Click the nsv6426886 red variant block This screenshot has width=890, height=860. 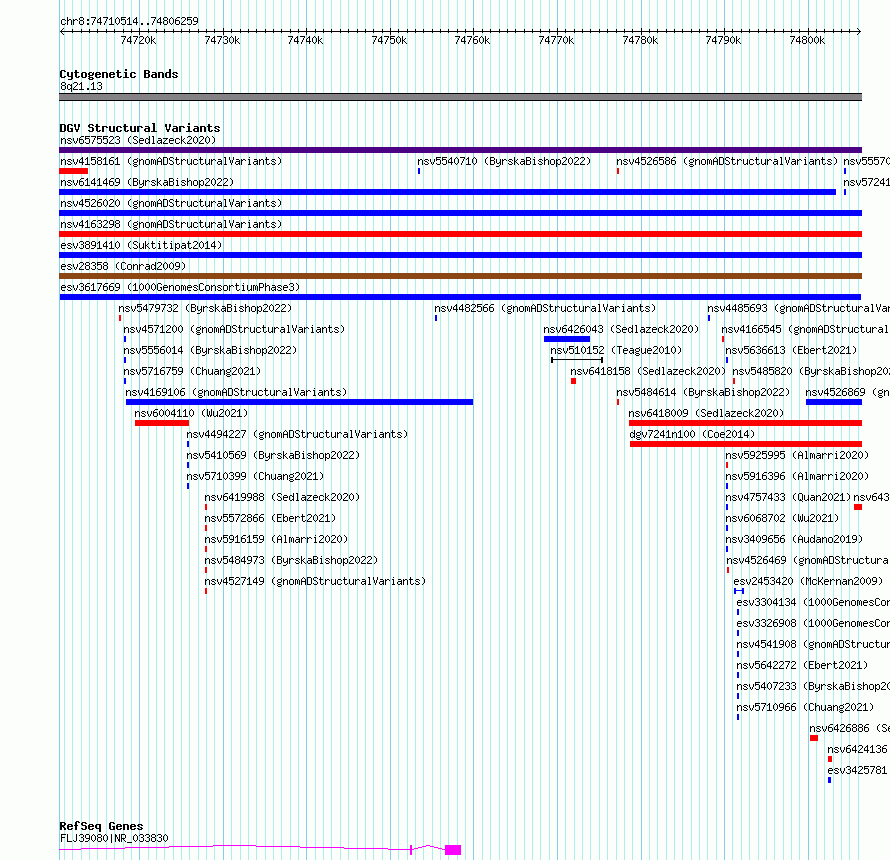coord(814,738)
